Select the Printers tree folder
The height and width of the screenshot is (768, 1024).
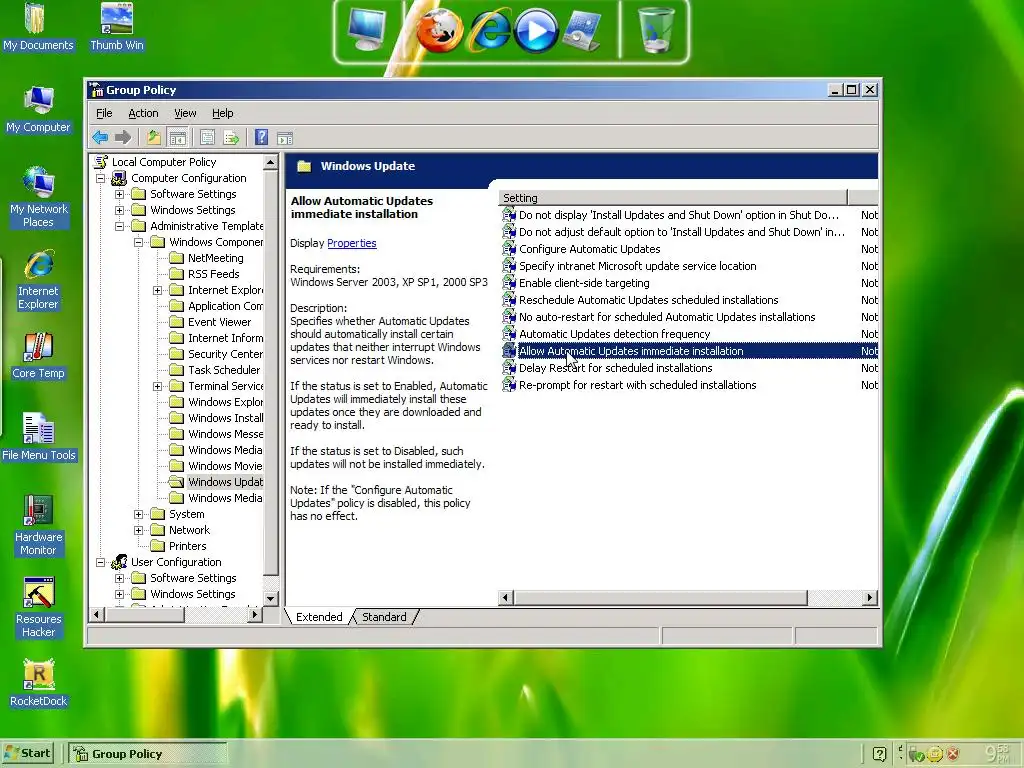187,546
